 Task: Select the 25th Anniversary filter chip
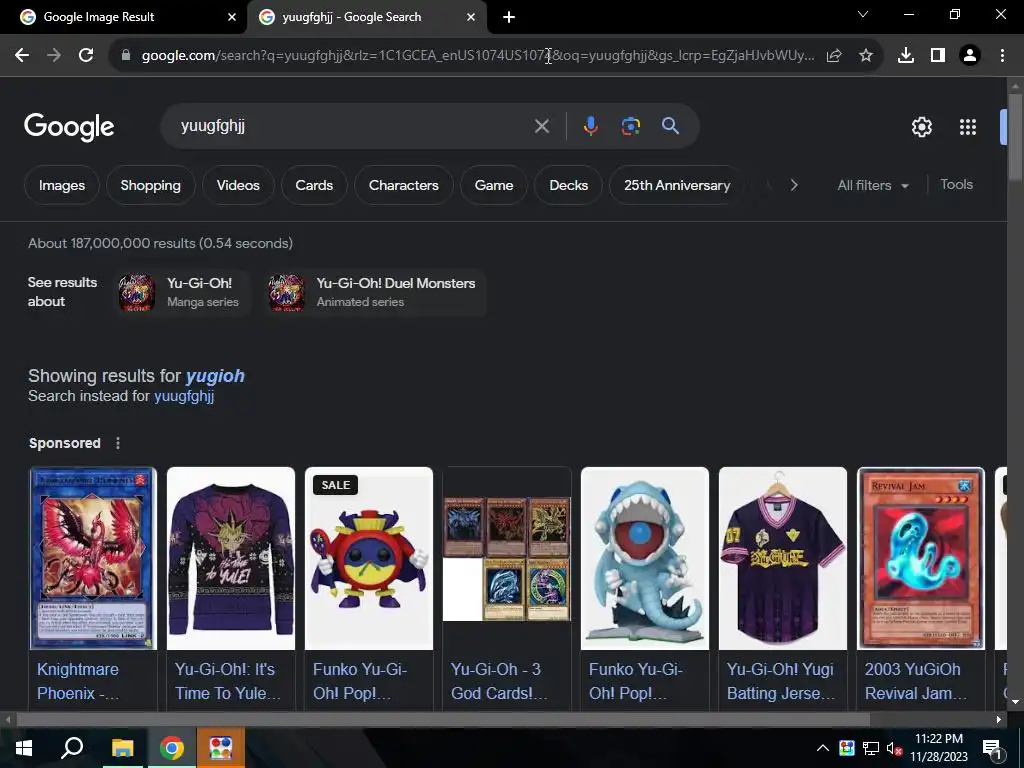pos(677,185)
